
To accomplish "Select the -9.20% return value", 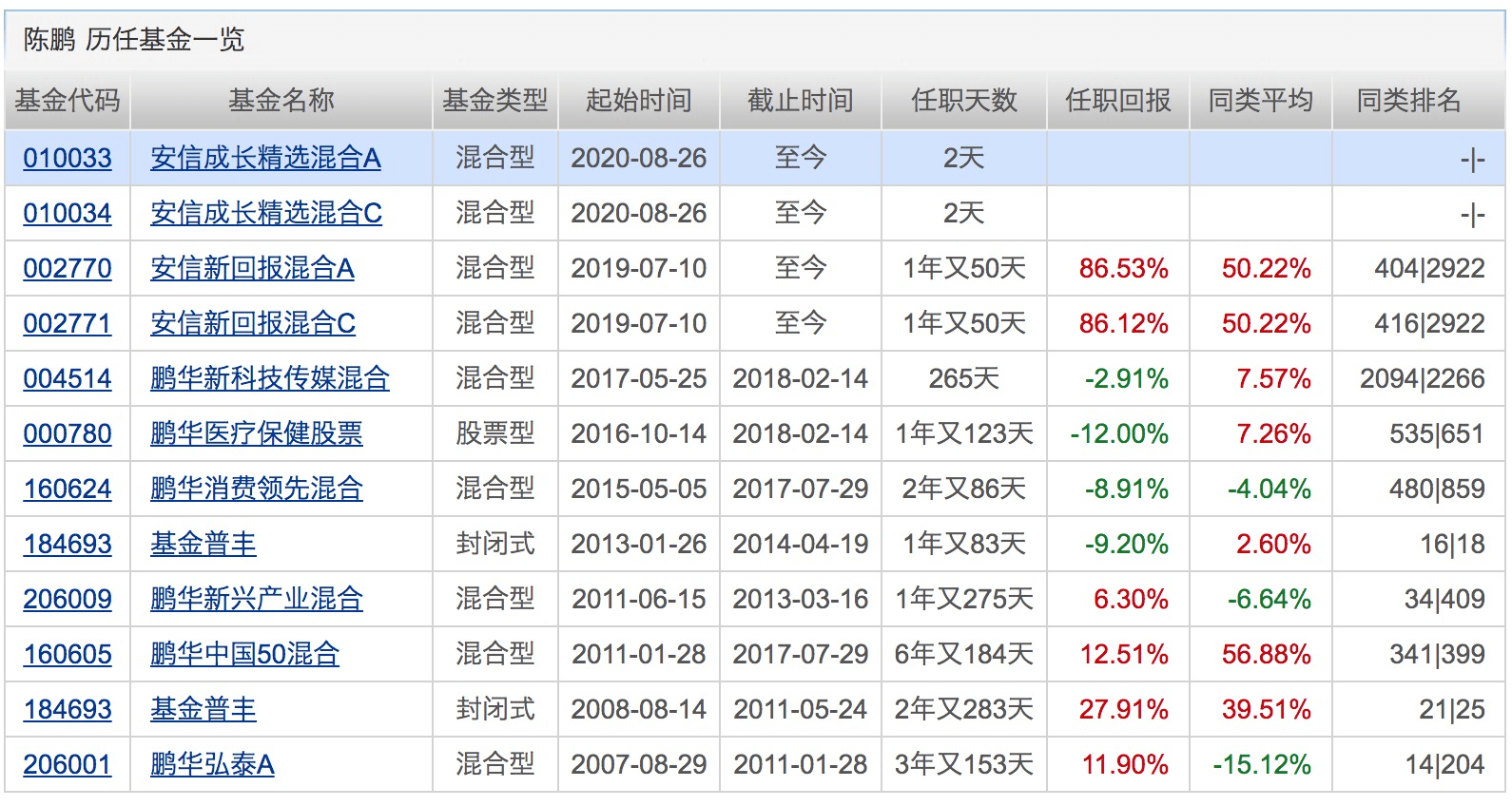I will tap(1127, 544).
